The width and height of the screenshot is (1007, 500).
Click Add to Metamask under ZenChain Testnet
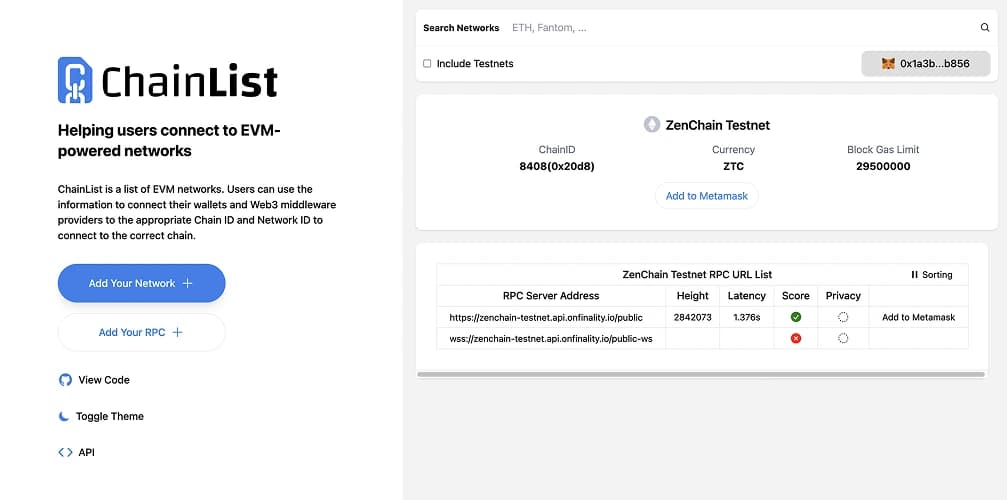pyautogui.click(x=706, y=196)
